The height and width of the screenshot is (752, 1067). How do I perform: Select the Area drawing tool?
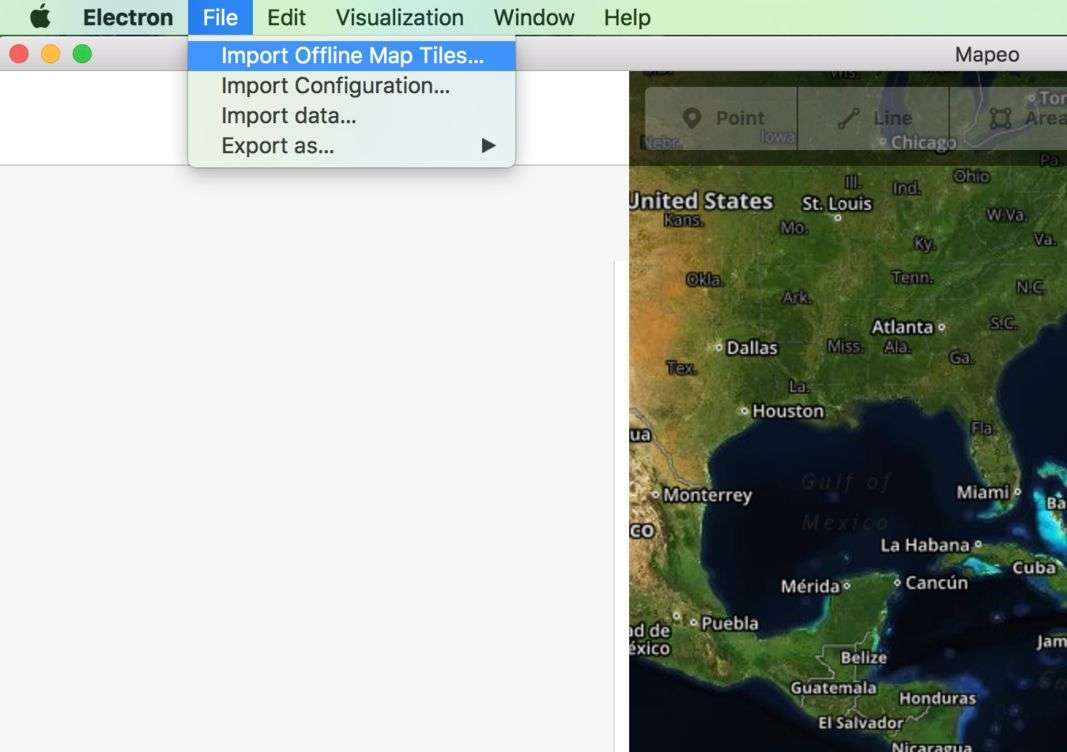[1025, 118]
